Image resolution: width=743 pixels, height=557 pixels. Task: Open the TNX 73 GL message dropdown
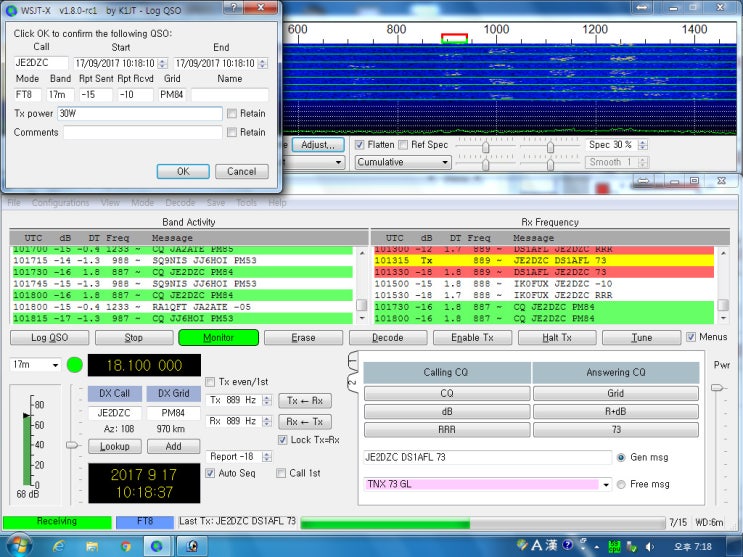[605, 485]
